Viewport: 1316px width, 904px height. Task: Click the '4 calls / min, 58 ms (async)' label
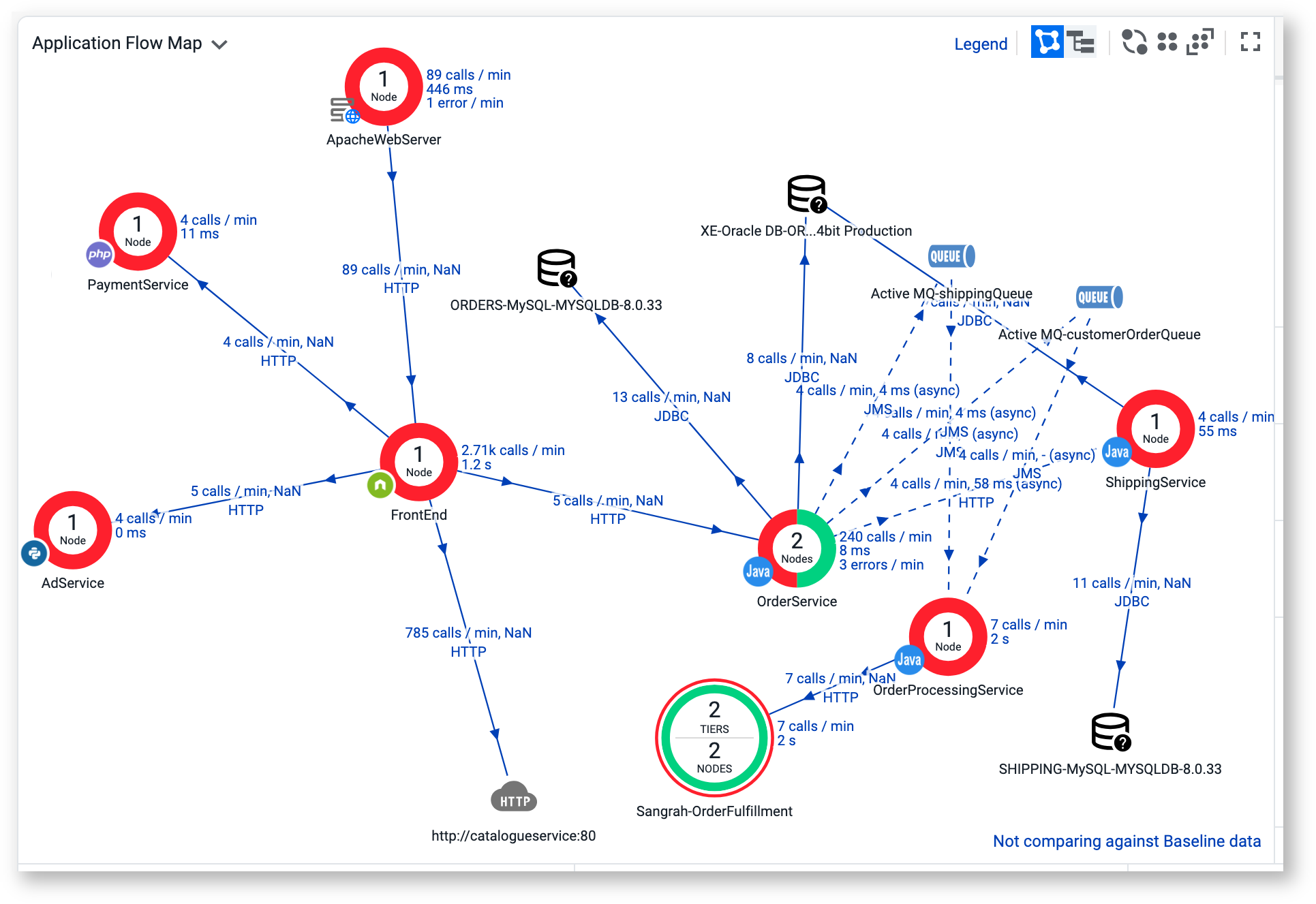pos(976,484)
